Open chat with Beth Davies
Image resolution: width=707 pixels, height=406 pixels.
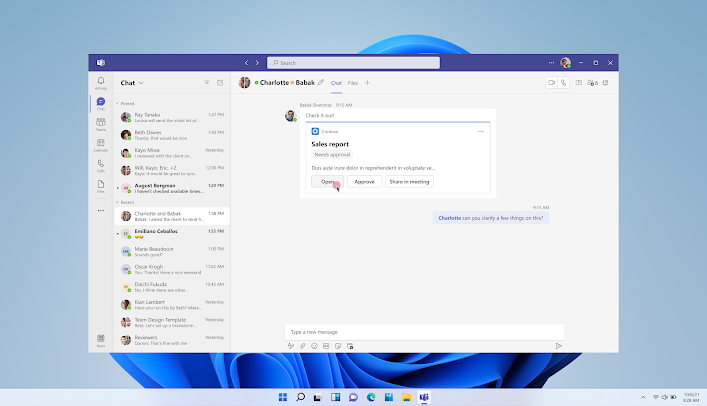click(172, 135)
